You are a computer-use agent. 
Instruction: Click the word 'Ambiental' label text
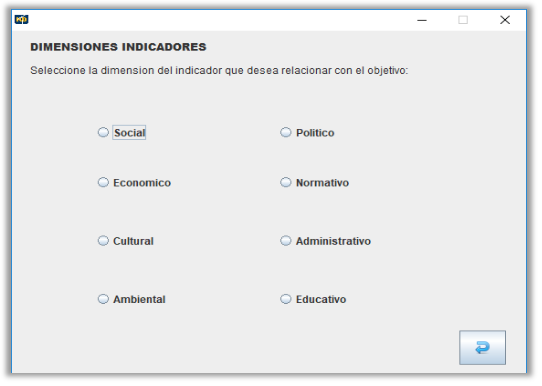tap(139, 299)
